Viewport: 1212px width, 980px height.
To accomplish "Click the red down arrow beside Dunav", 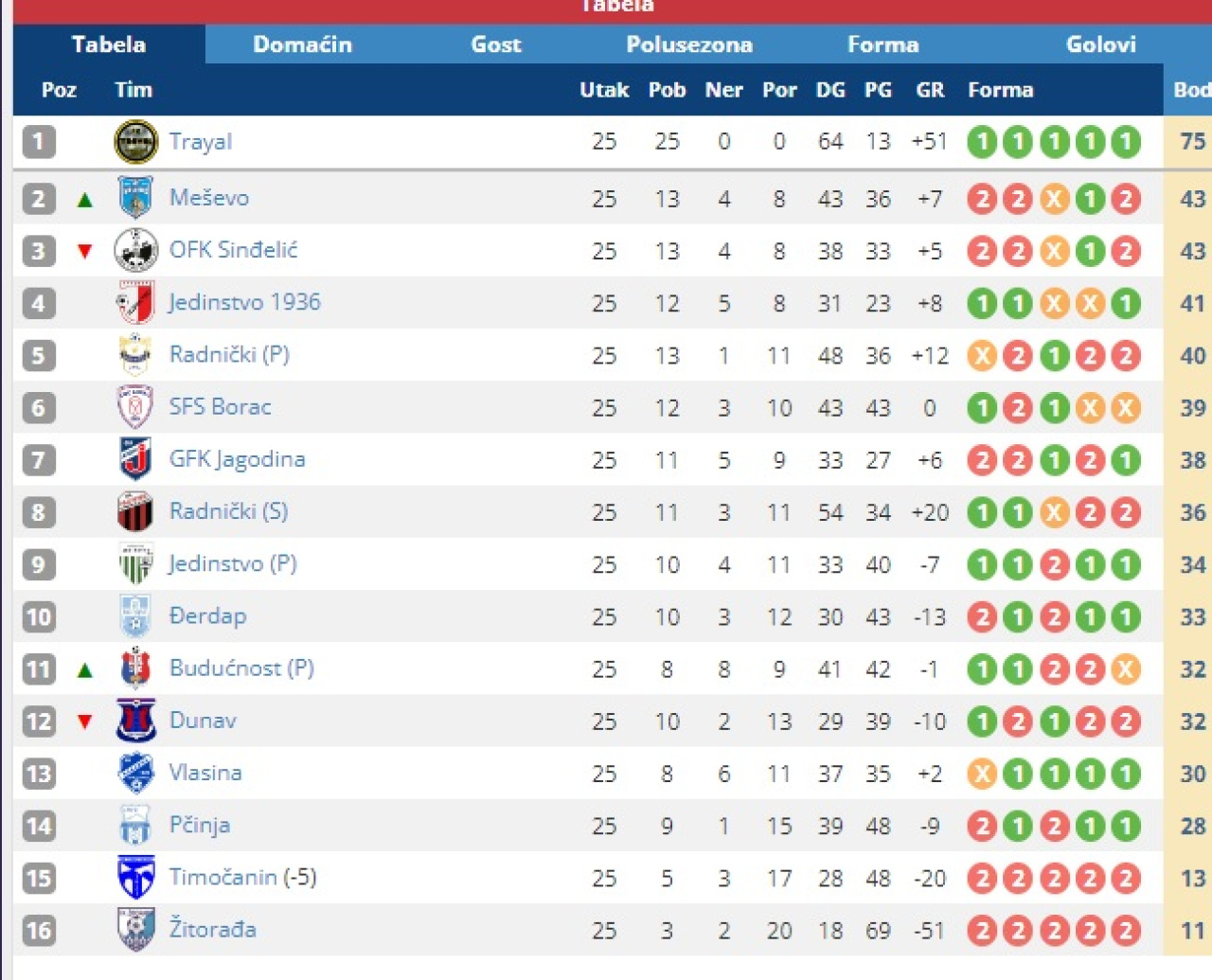I will pos(85,722).
